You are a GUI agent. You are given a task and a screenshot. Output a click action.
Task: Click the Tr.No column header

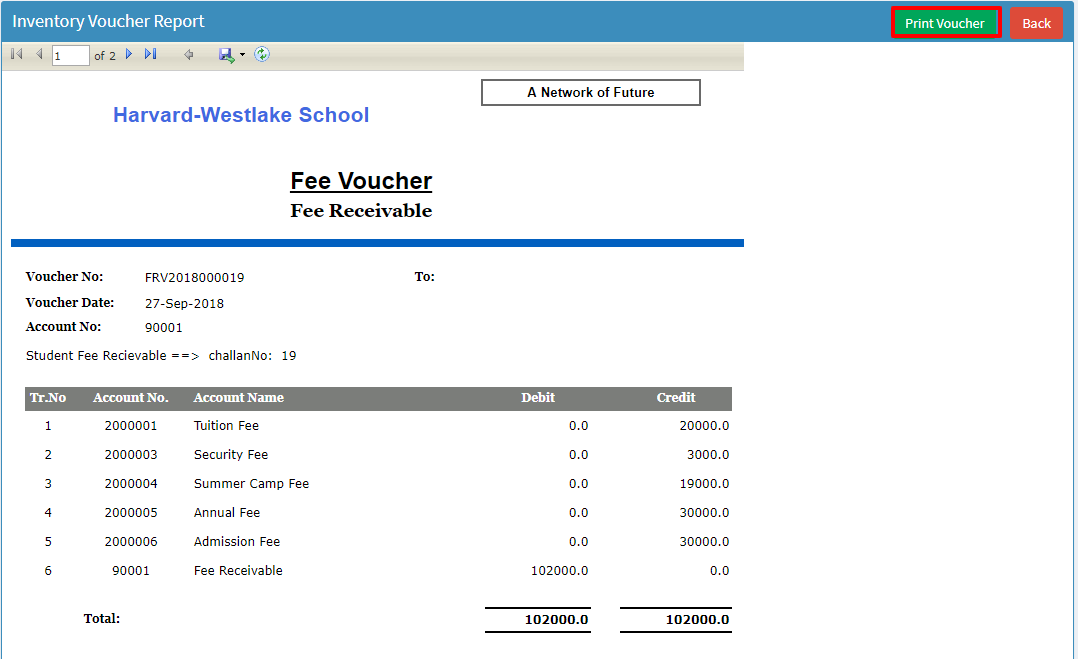pos(47,398)
